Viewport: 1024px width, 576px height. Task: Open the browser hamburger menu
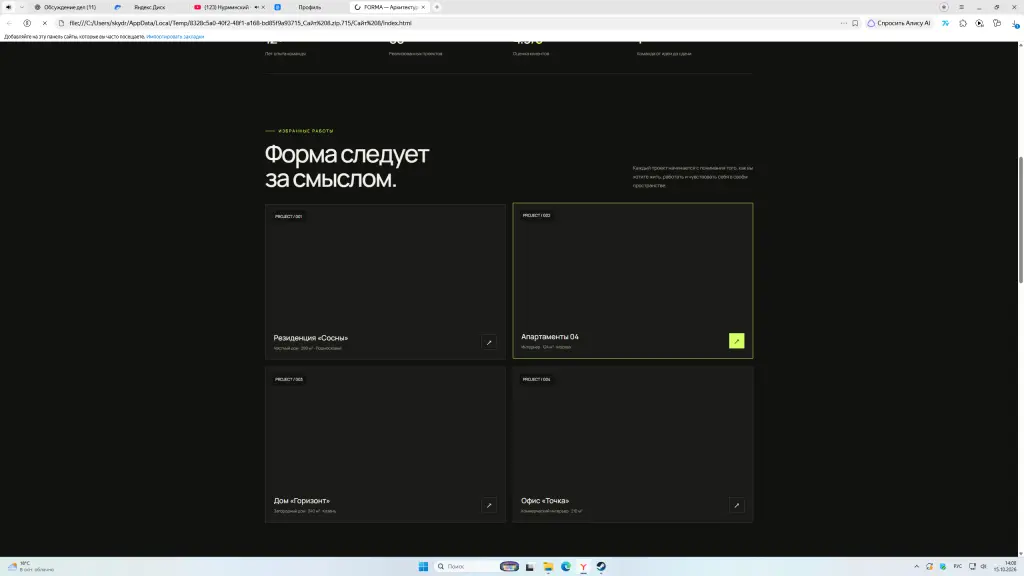[x=961, y=7]
